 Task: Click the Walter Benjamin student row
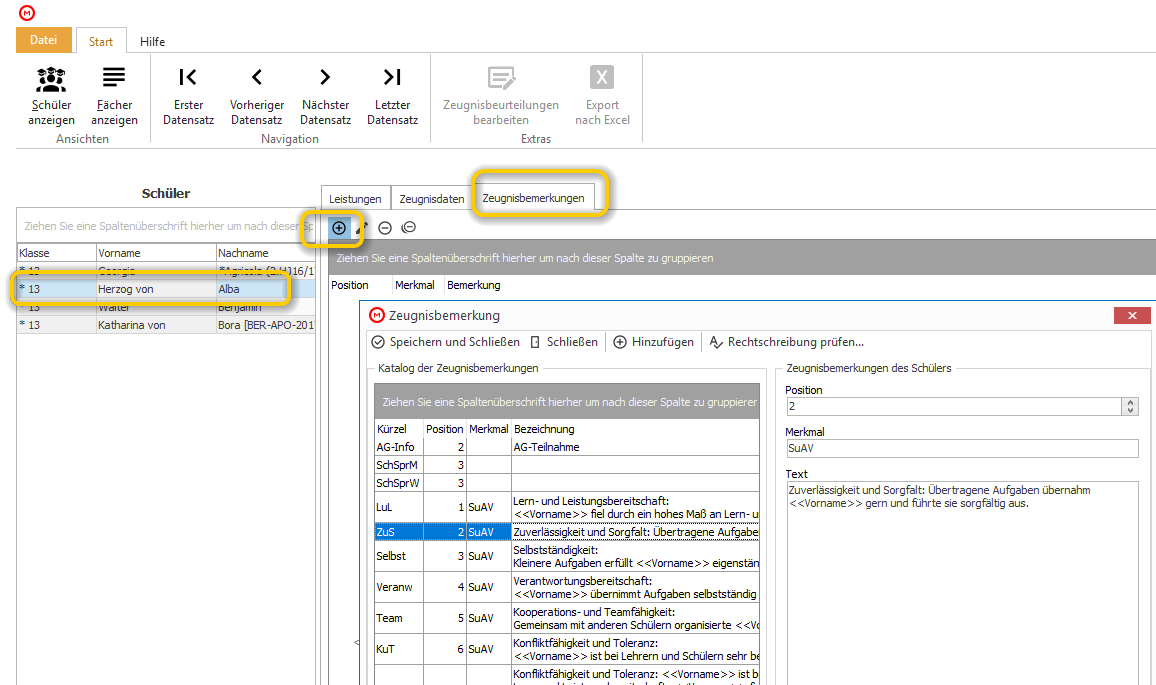(166, 307)
